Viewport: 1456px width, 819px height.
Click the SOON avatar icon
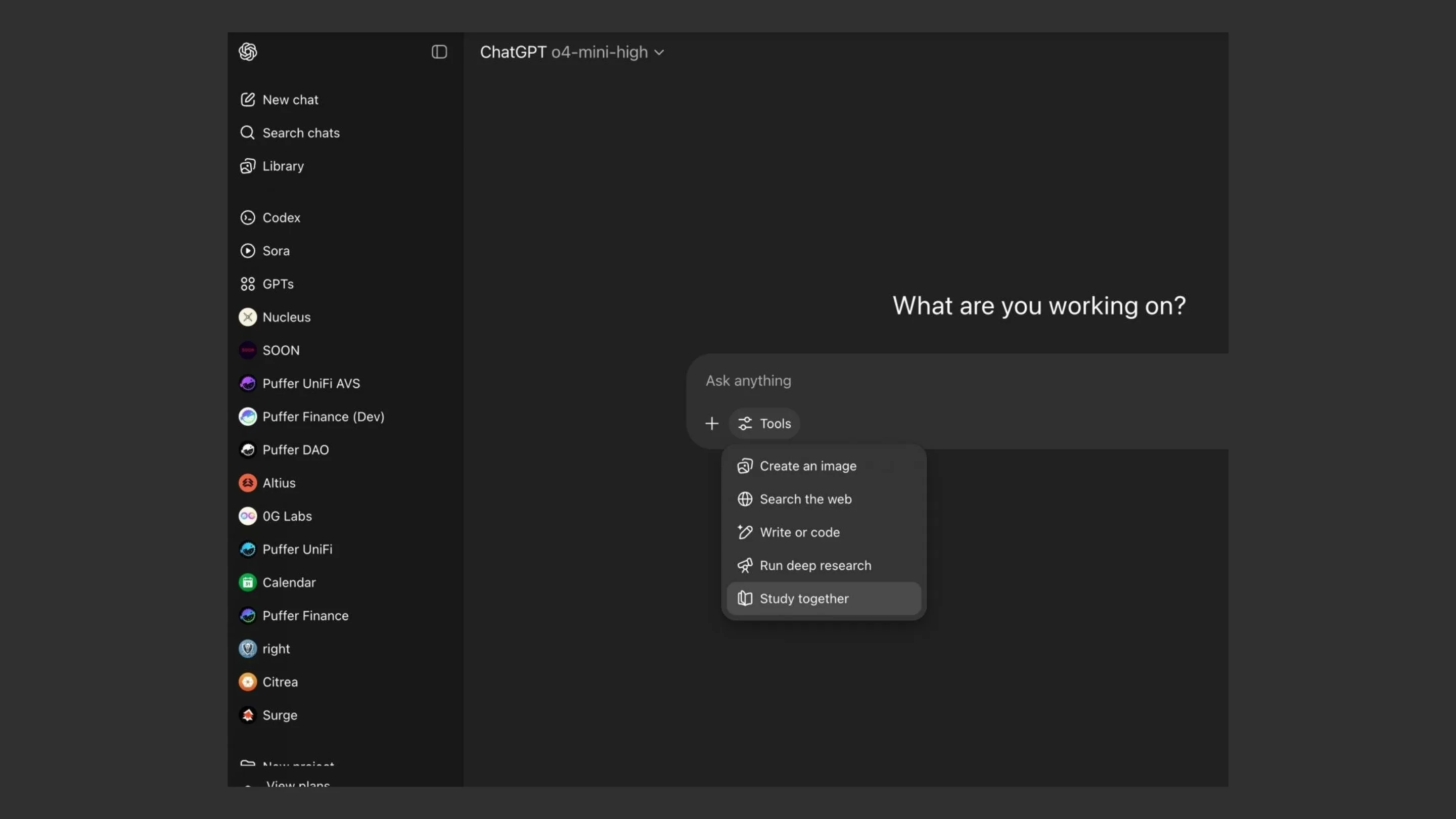point(248,350)
